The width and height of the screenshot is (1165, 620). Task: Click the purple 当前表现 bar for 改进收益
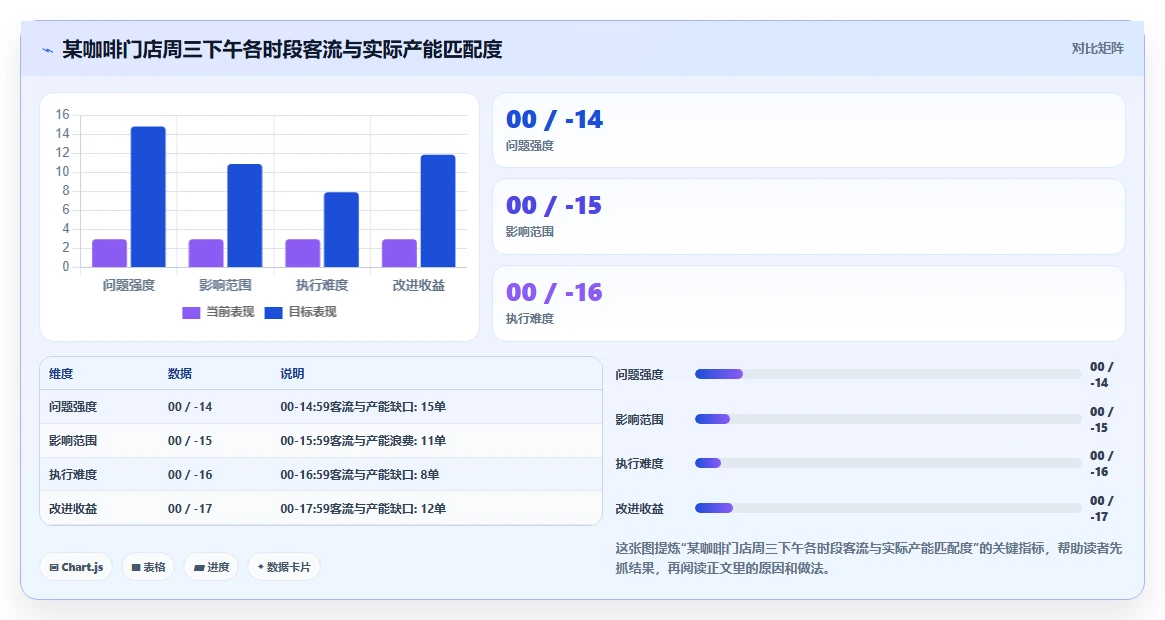(x=399, y=253)
